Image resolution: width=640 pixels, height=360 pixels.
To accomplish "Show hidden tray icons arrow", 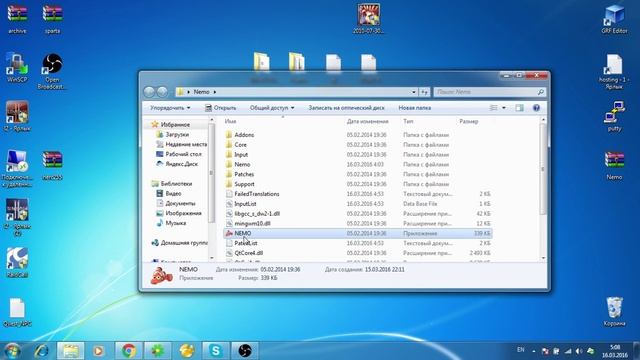I will coord(533,351).
